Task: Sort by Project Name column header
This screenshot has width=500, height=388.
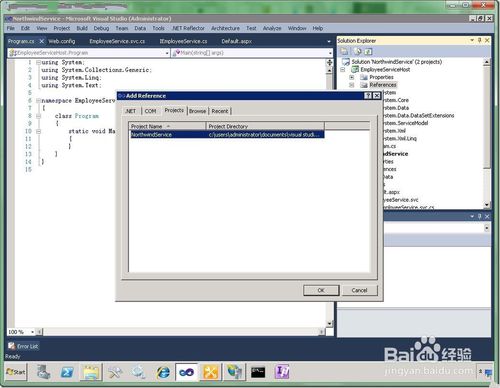Action: coord(167,126)
